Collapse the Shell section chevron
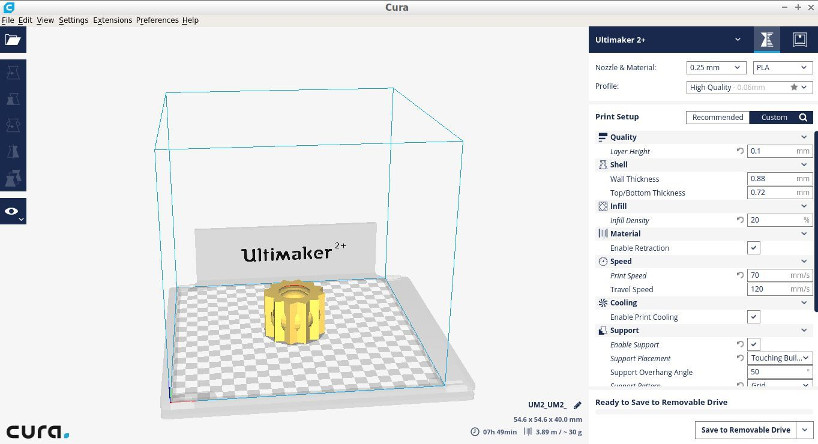Image resolution: width=818 pixels, height=444 pixels. 804,164
